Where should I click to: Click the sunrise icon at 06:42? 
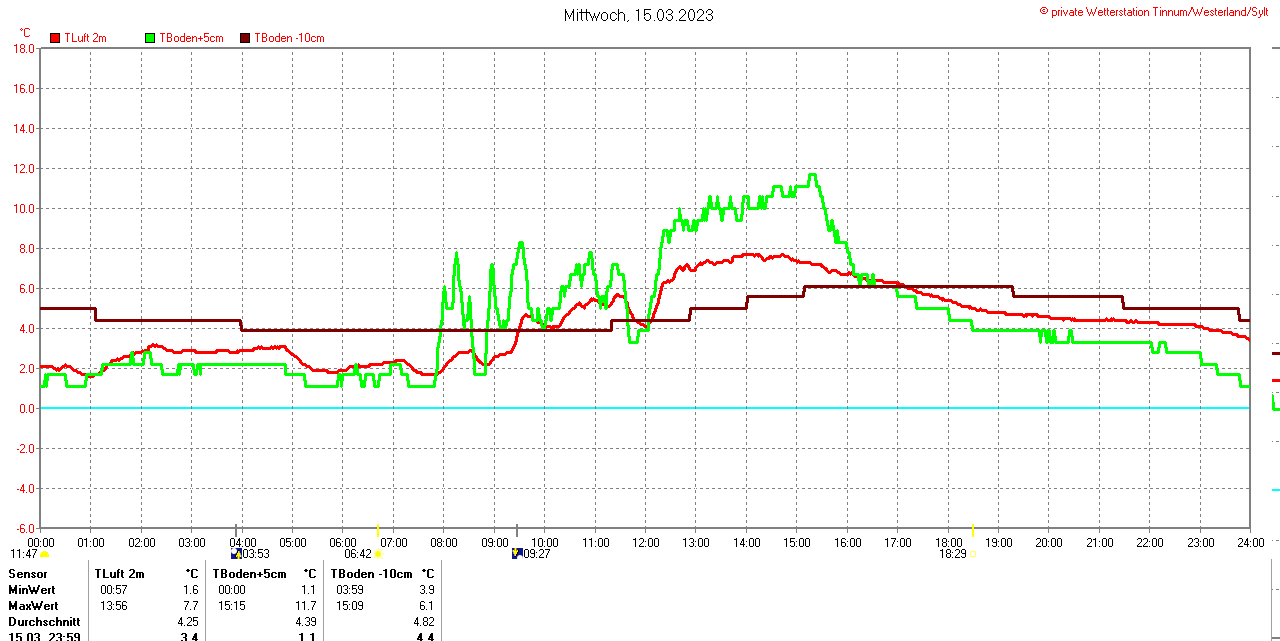click(x=379, y=554)
